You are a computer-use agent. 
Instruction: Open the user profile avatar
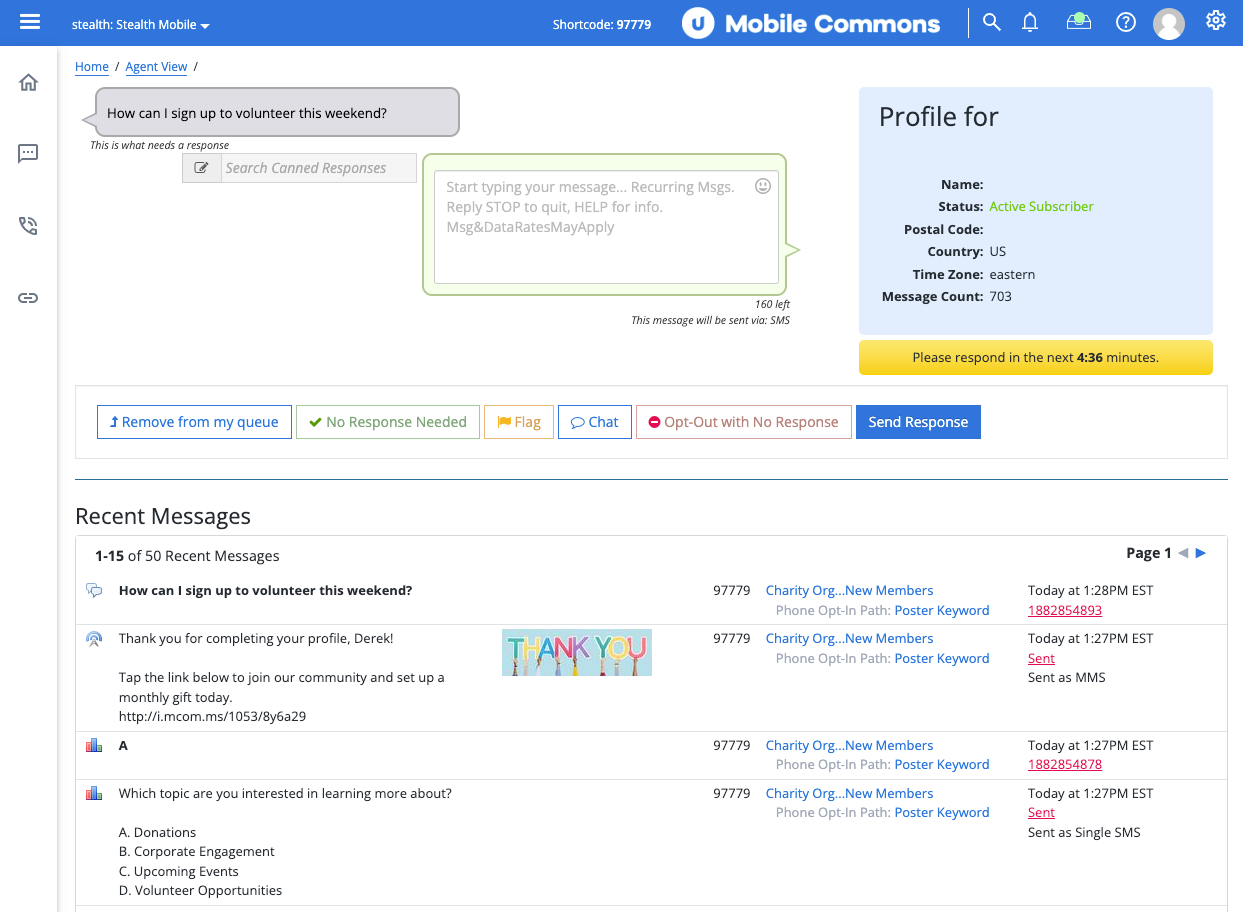click(1168, 23)
